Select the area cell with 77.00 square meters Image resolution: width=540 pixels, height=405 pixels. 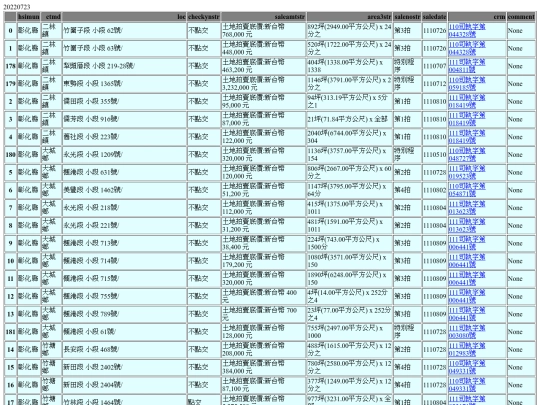coord(350,314)
